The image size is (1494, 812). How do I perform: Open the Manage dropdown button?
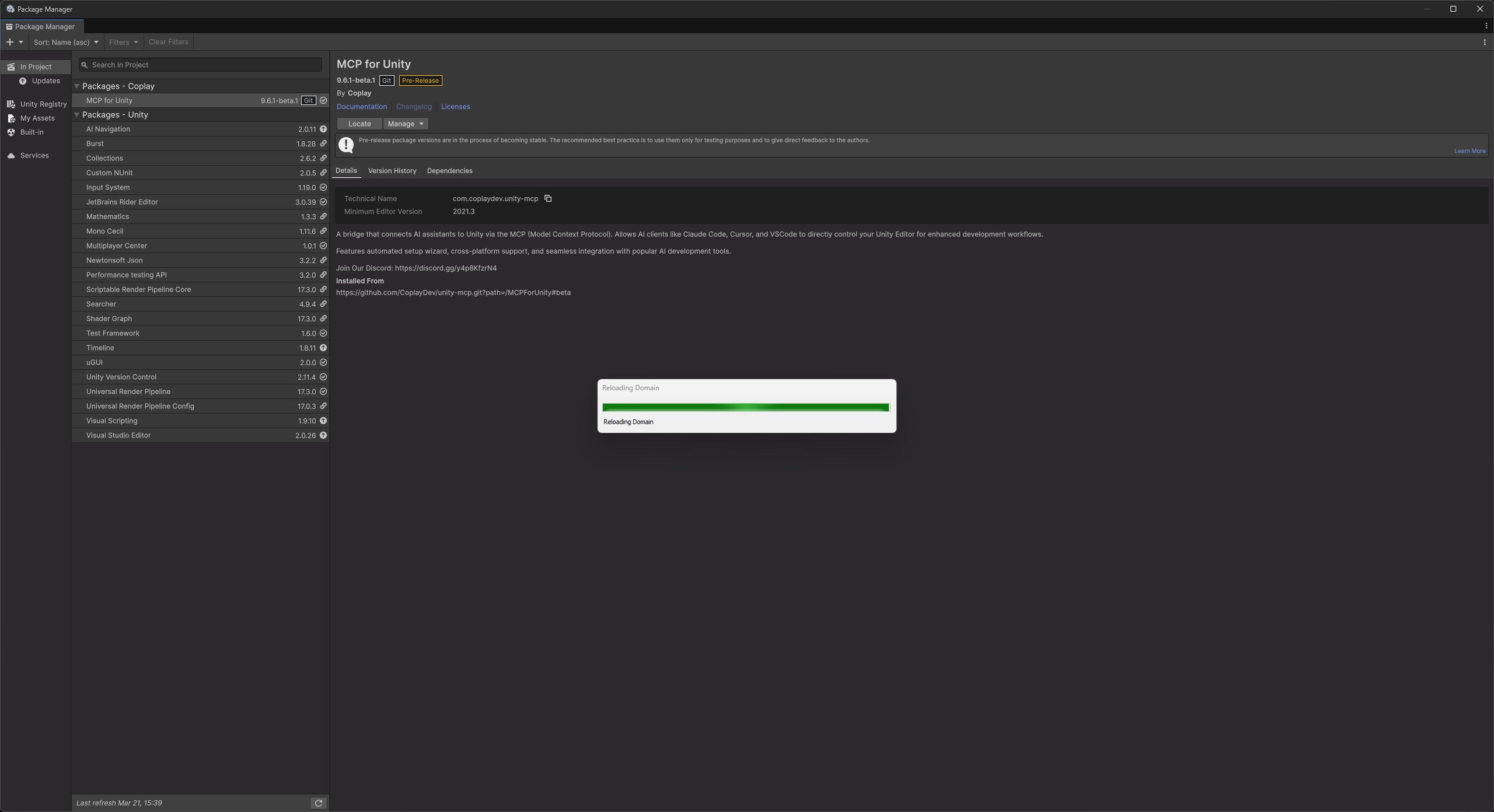click(x=406, y=124)
